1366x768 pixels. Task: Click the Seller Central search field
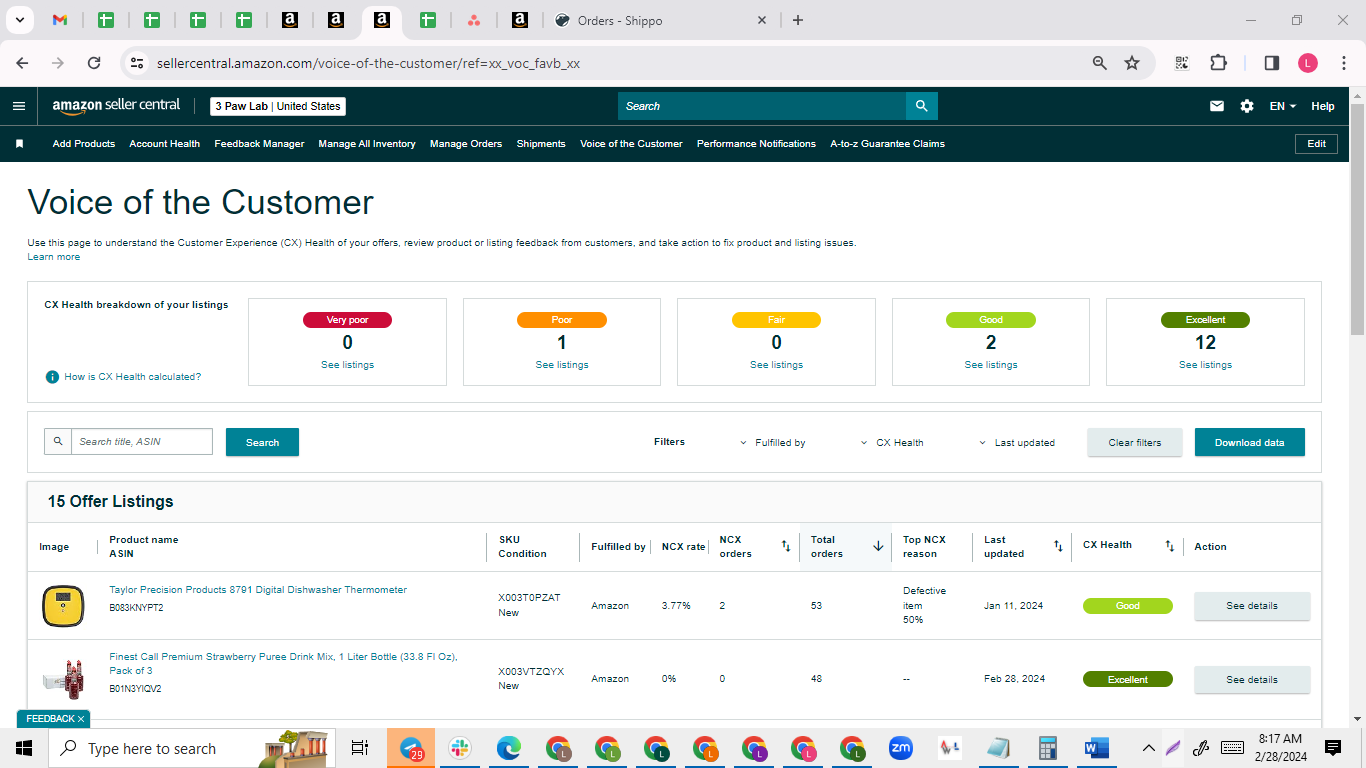762,106
